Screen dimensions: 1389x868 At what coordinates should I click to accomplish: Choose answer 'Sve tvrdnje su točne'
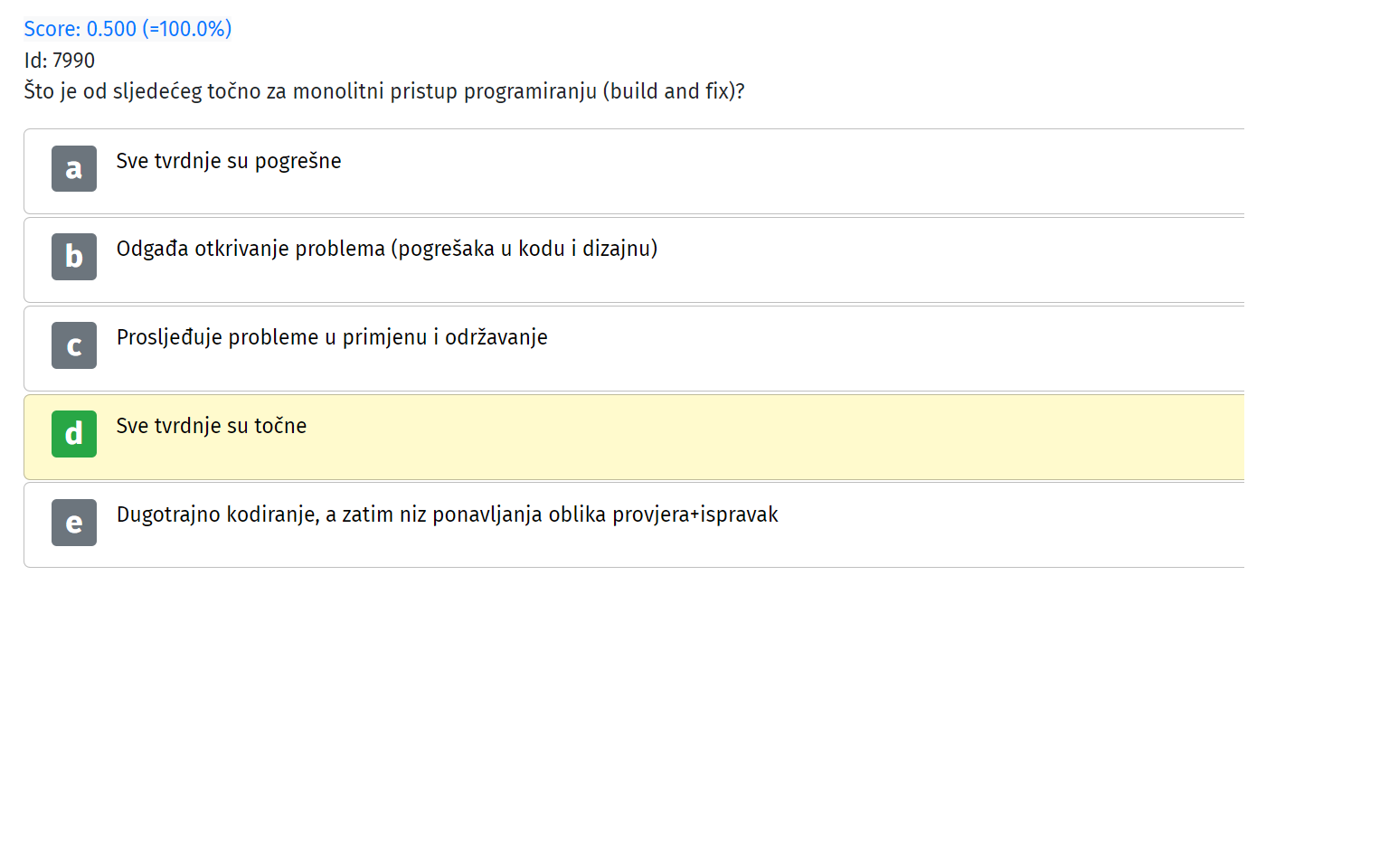212,426
